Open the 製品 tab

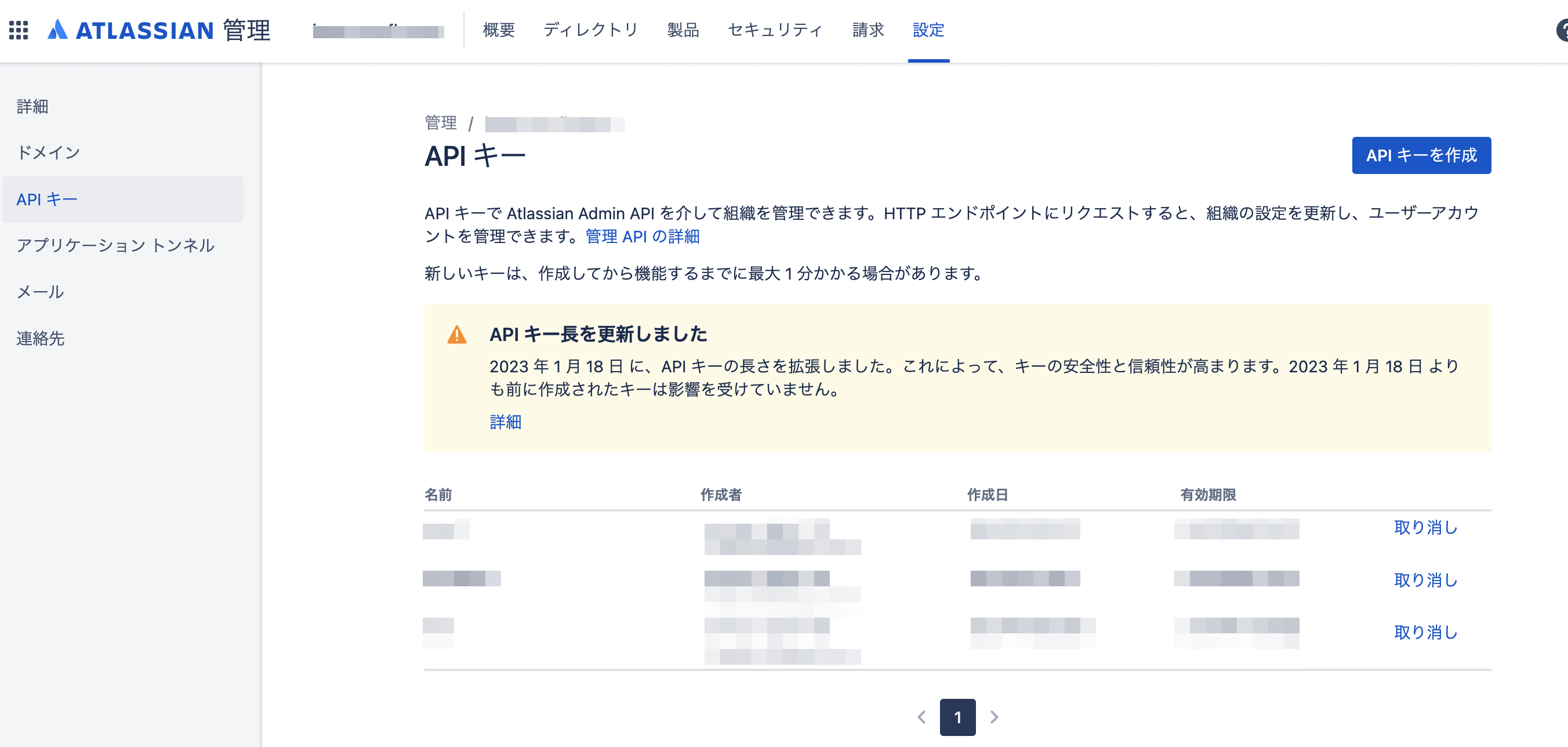(683, 30)
